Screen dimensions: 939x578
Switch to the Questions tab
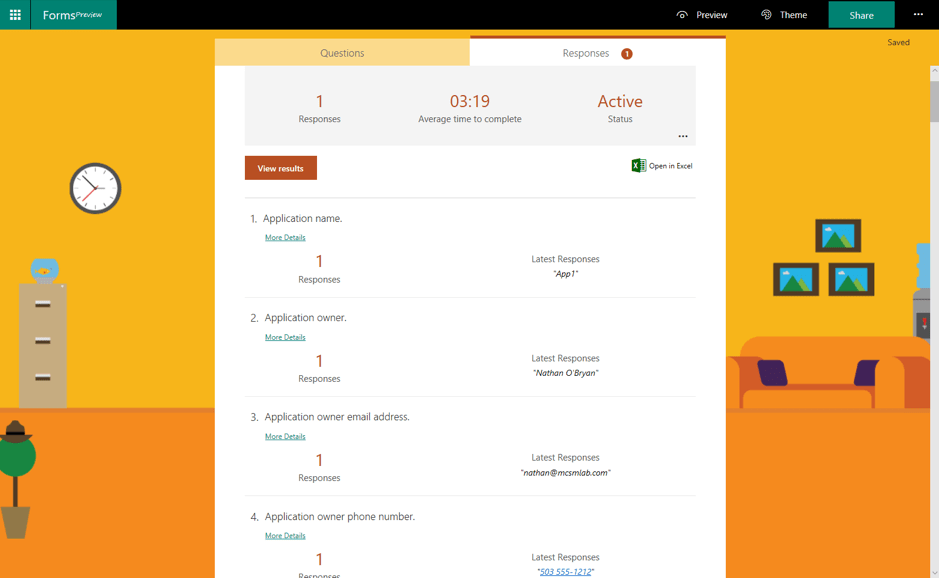pyautogui.click(x=342, y=52)
